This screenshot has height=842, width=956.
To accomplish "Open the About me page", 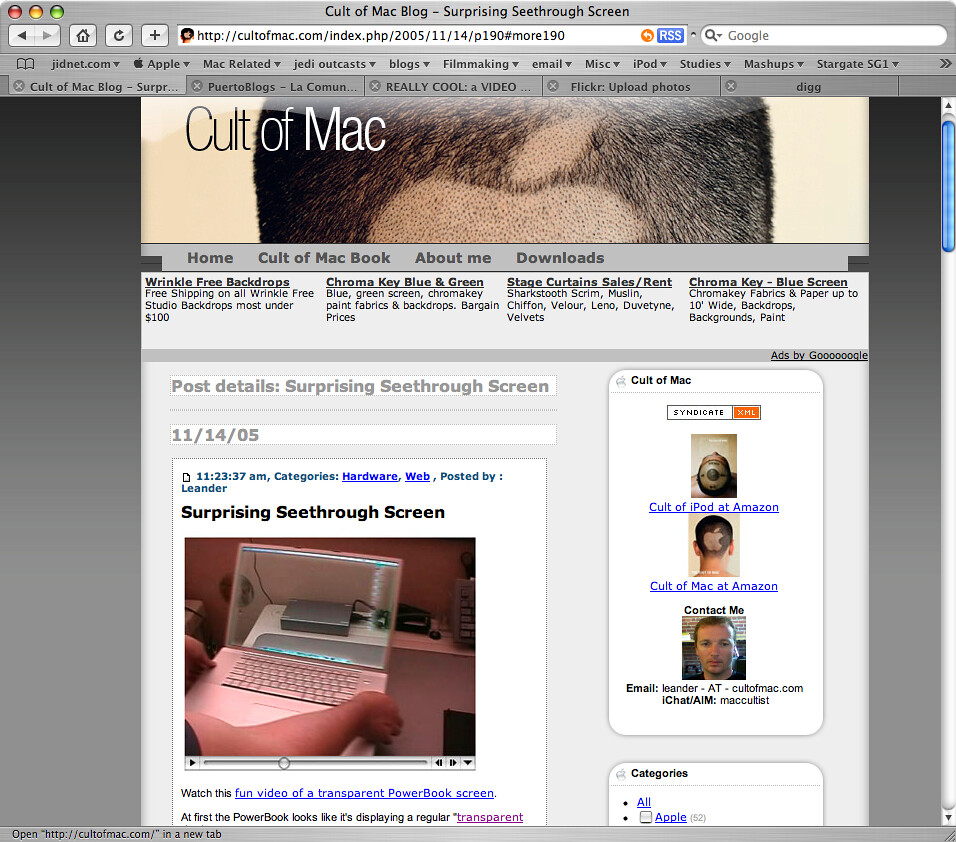I will [453, 258].
